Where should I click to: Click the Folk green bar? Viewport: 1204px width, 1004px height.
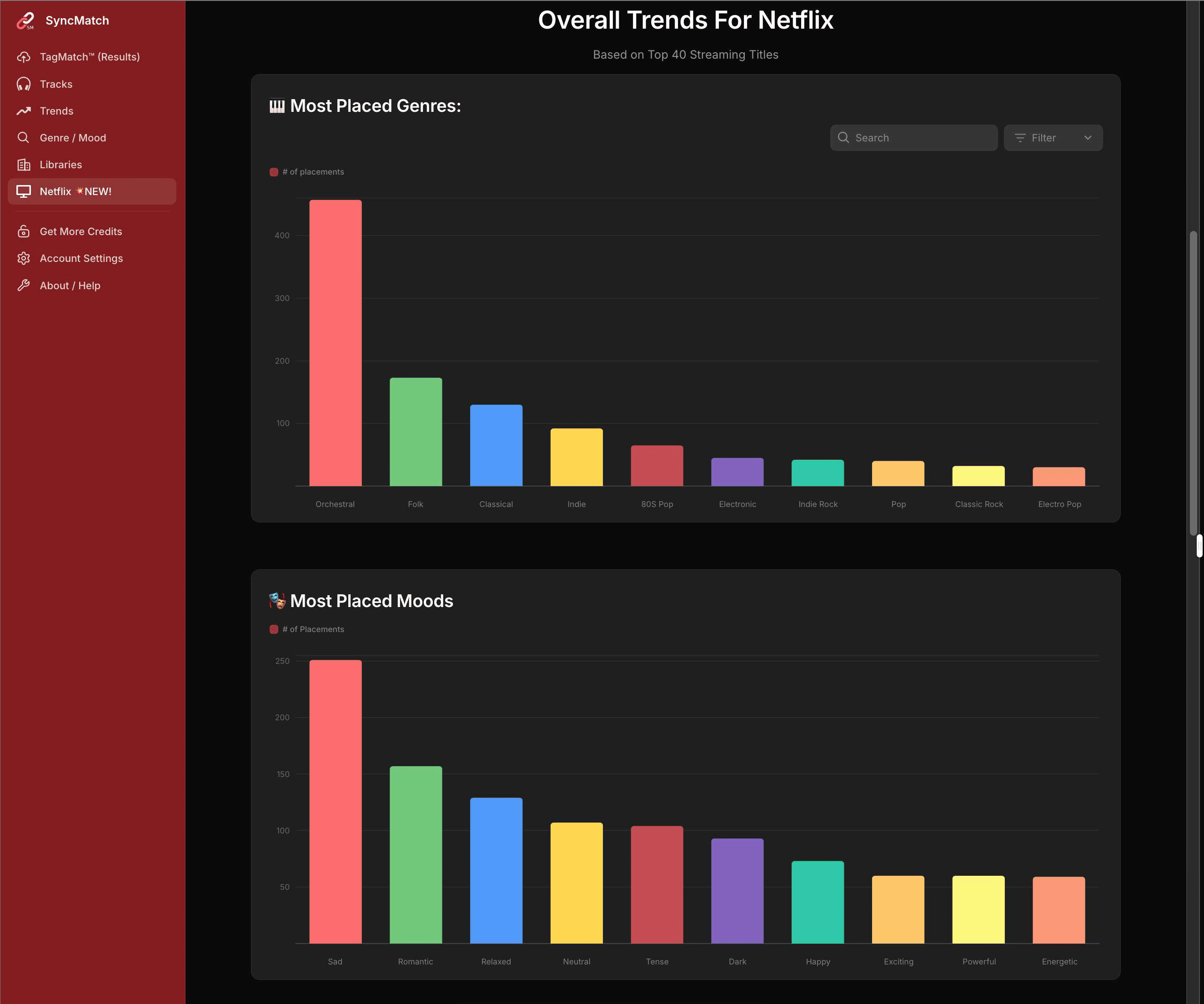pyautogui.click(x=416, y=432)
